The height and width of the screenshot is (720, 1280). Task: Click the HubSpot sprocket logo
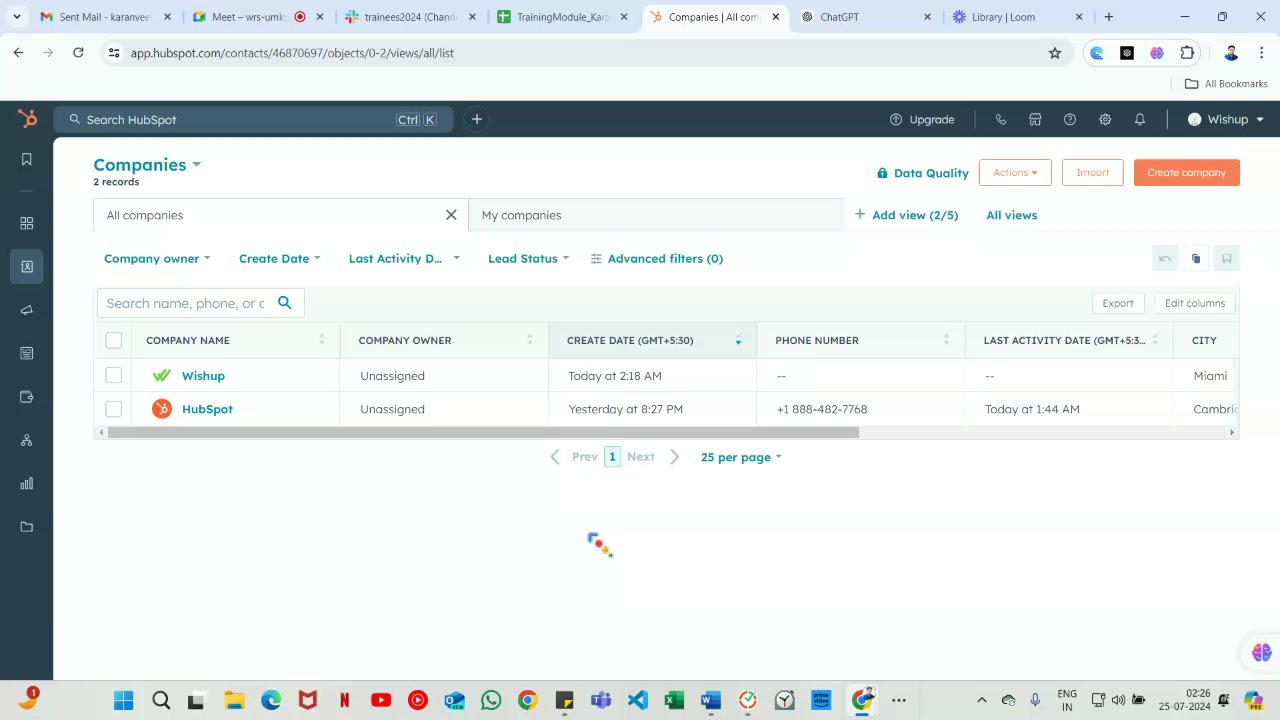27,119
